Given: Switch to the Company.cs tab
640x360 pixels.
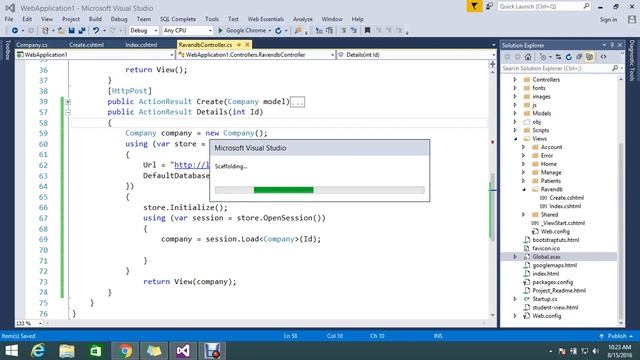Looking at the screenshot, I should (32, 45).
